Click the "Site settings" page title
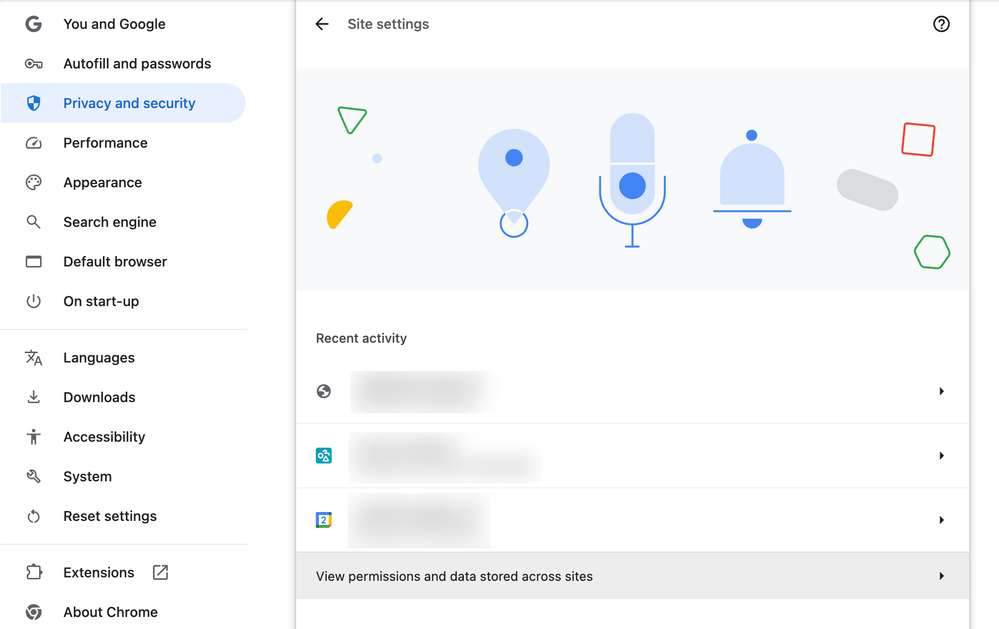 [388, 24]
